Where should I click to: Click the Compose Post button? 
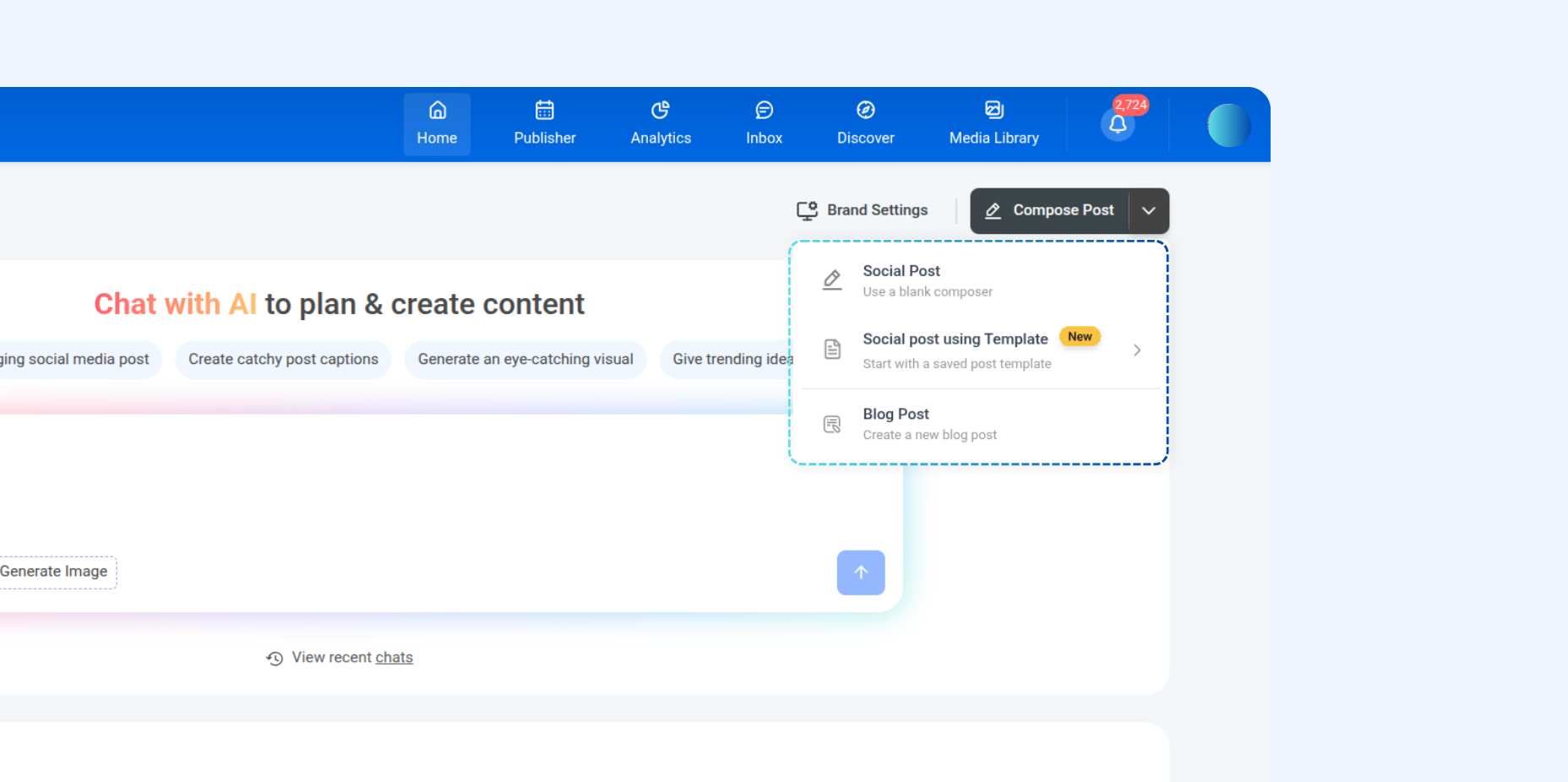tap(1049, 210)
